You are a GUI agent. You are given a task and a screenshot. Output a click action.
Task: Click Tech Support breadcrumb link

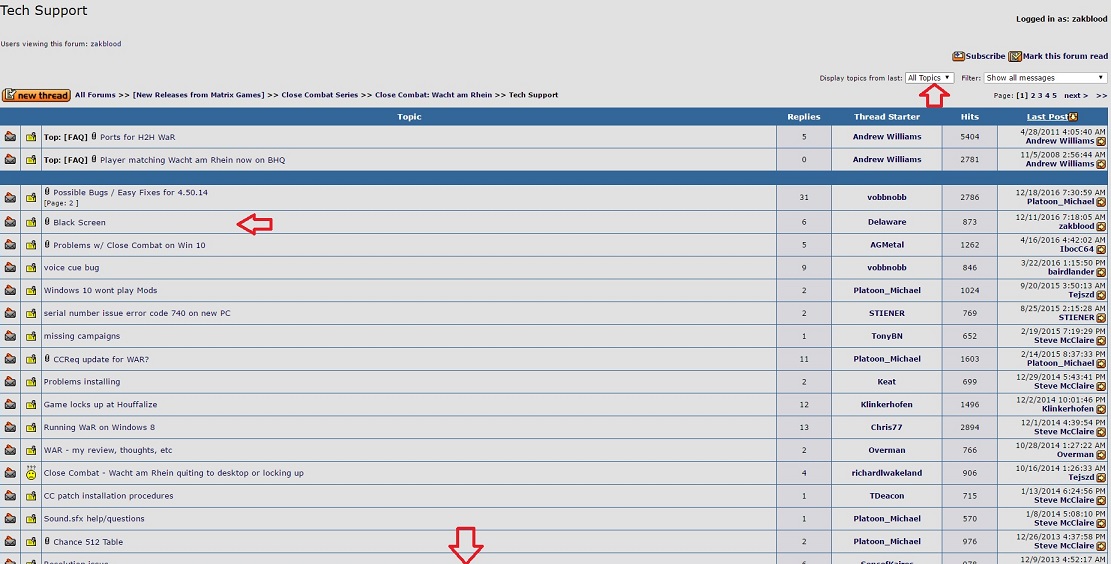[534, 95]
